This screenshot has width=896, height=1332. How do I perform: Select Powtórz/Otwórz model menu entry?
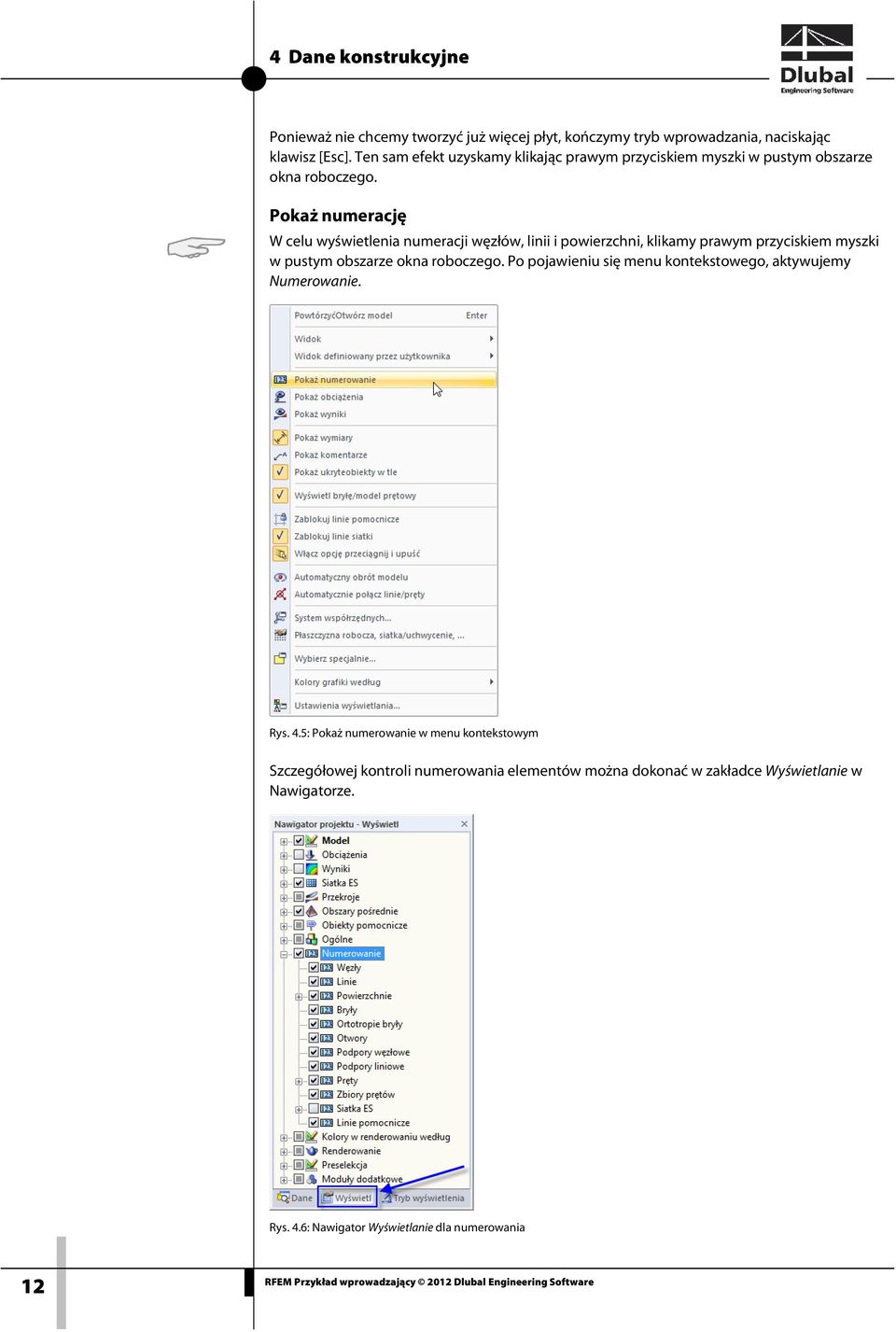[x=384, y=315]
